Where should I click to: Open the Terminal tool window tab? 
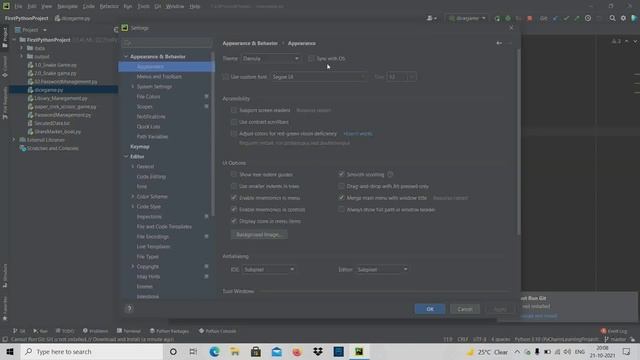[129, 331]
